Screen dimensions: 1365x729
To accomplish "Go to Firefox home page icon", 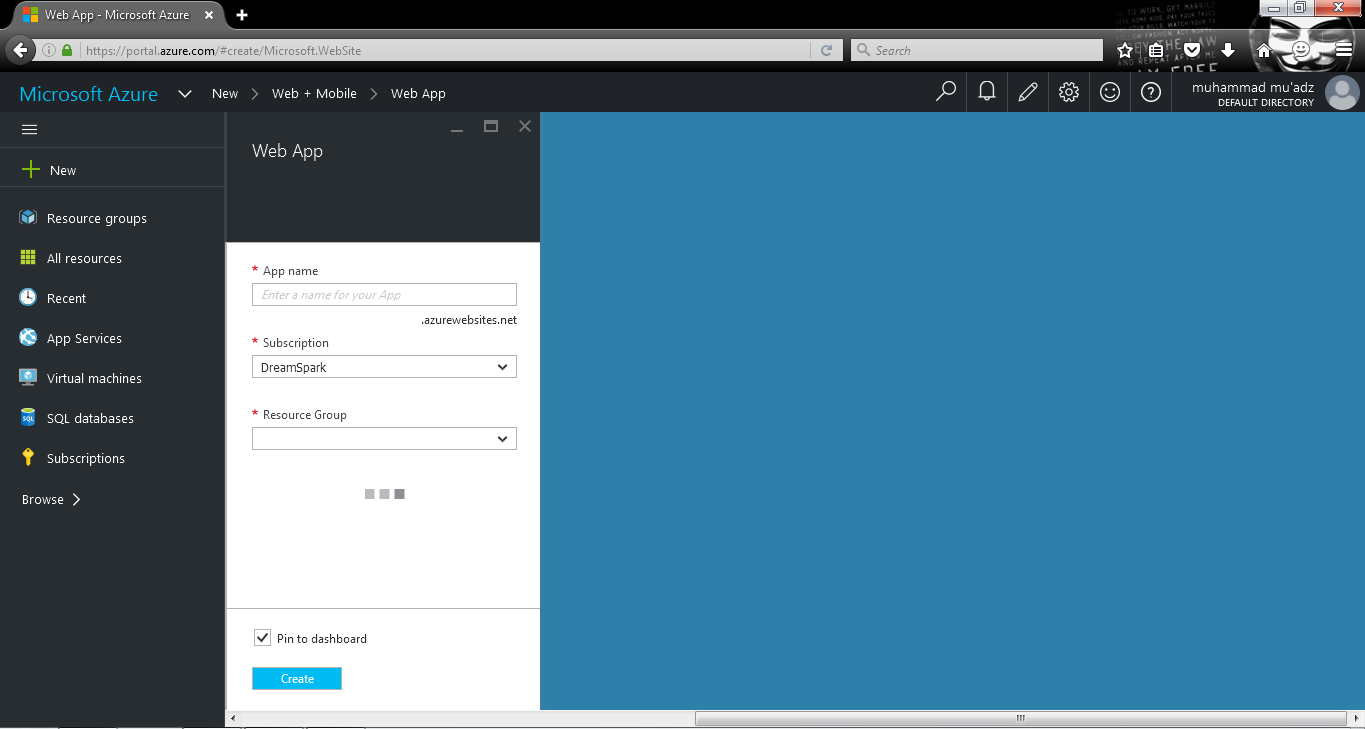I will coord(1264,50).
